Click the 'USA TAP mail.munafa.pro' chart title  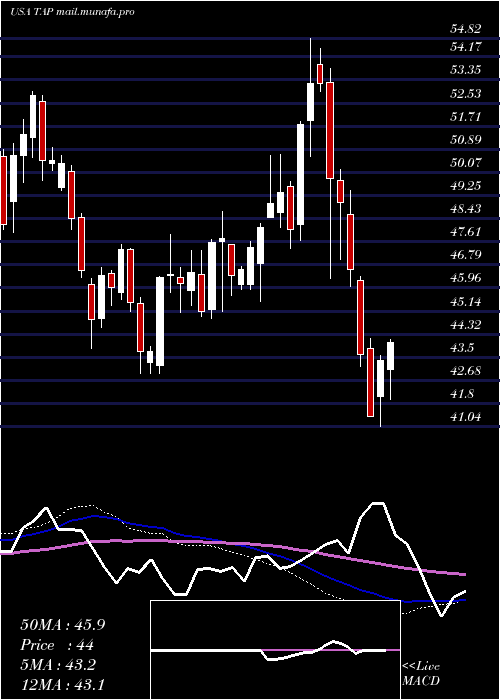pyautogui.click(x=72, y=12)
